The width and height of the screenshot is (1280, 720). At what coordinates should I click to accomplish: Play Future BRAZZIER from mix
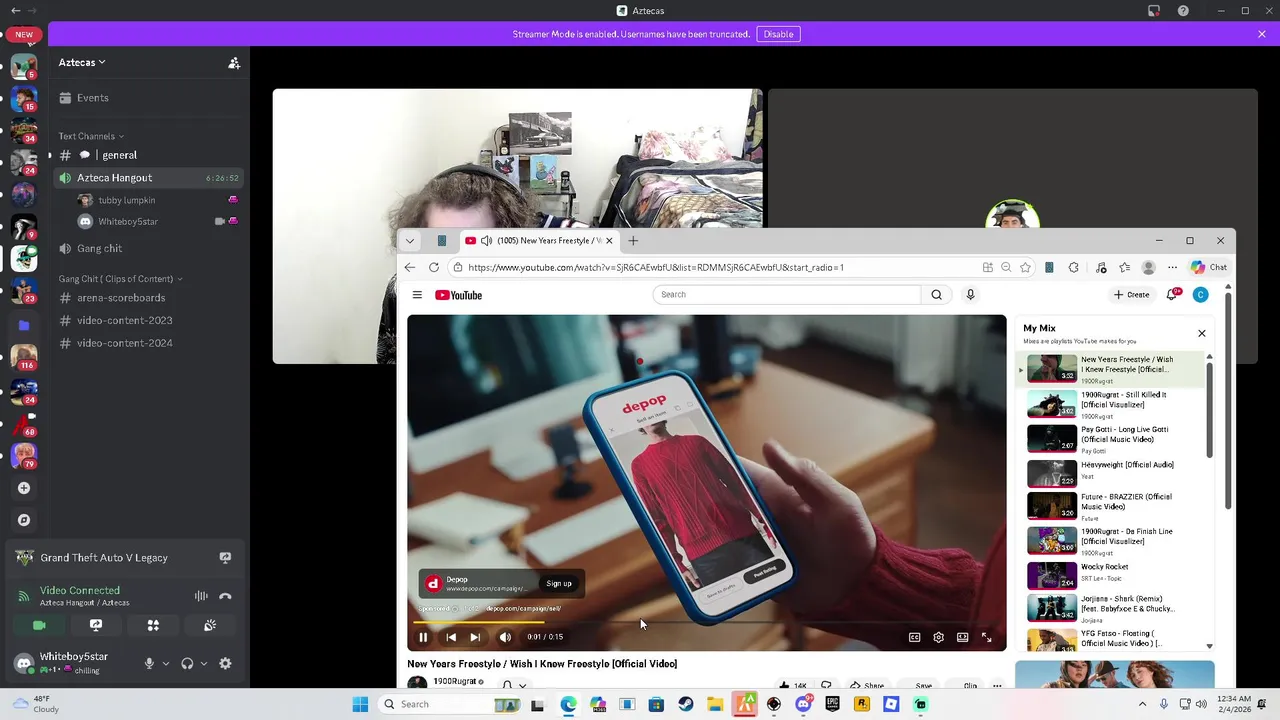1110,507
